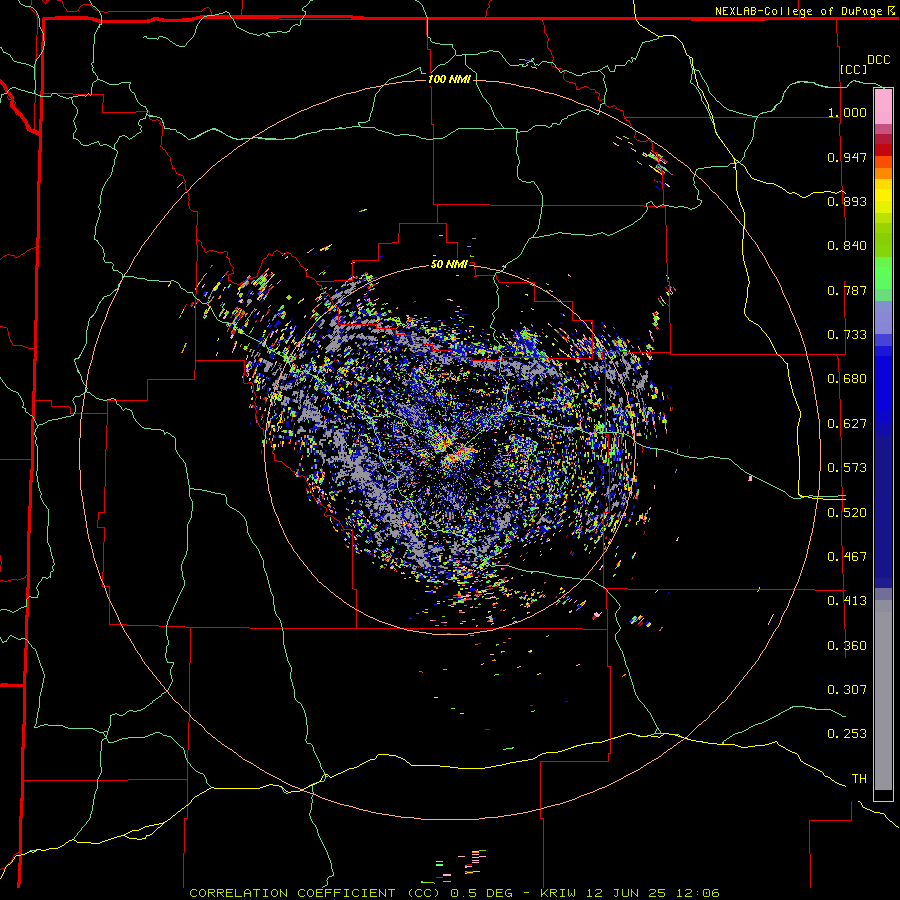Viewport: 900px width, 900px height.
Task: Click the 0.573 scale value
Action: [847, 468]
